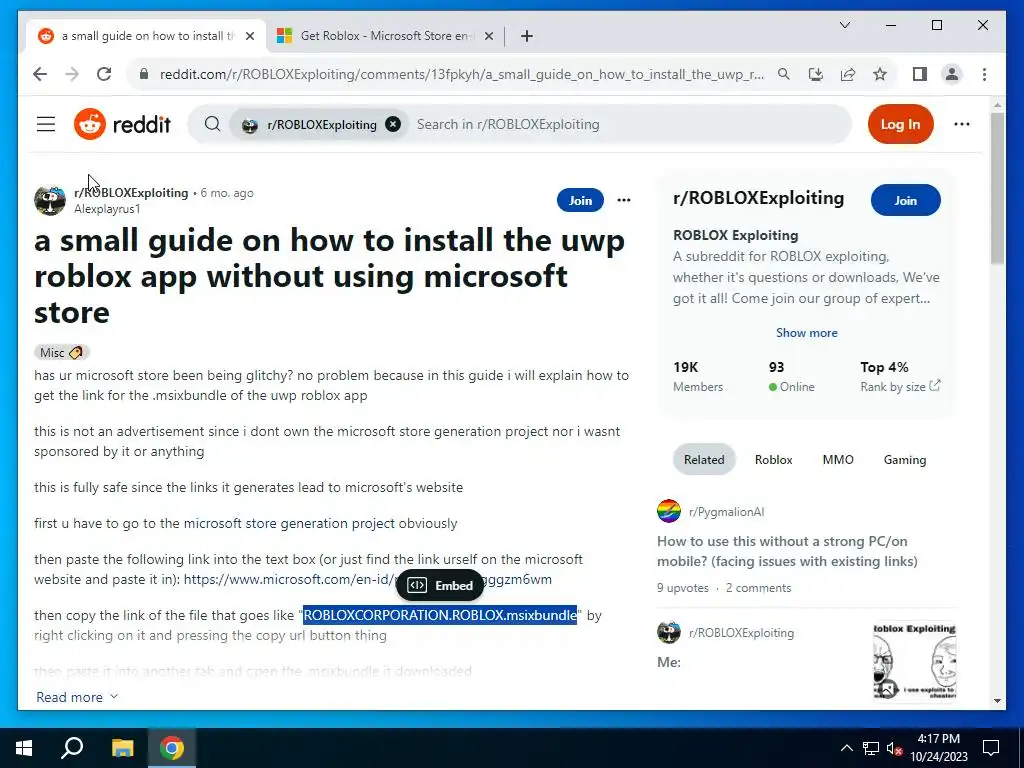Reload the current page
This screenshot has width=1024, height=768.
coord(104,74)
